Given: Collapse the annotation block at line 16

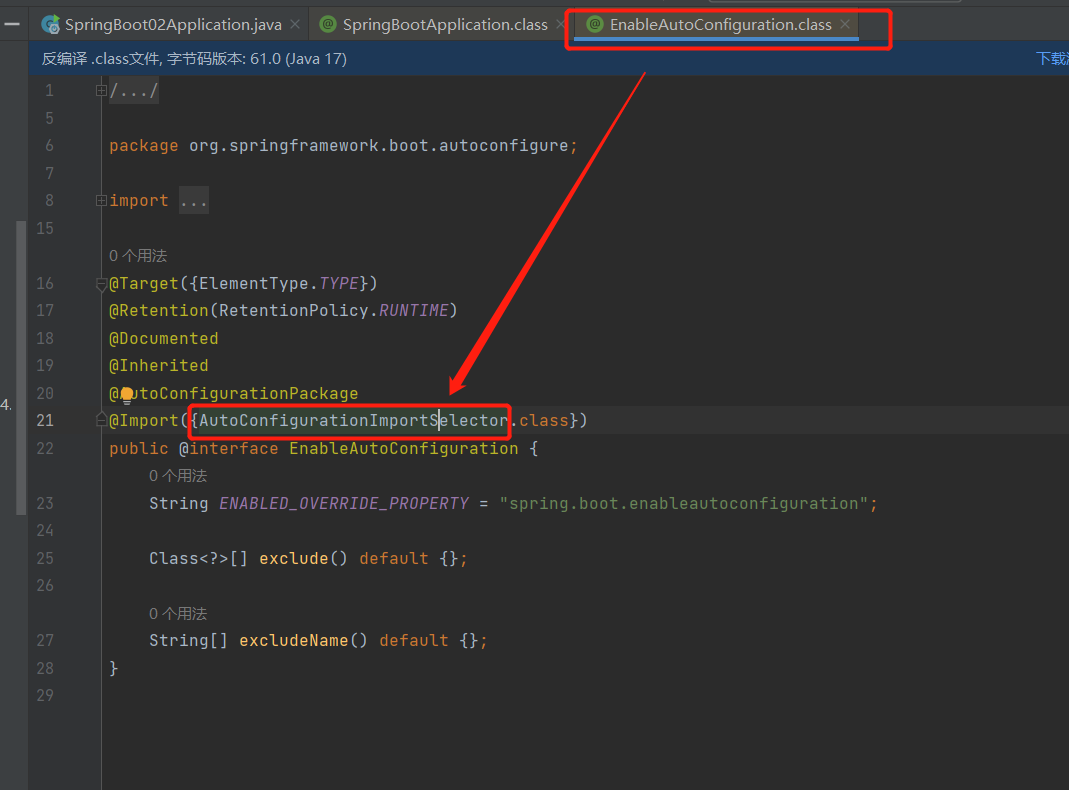Looking at the screenshot, I should (x=101, y=284).
